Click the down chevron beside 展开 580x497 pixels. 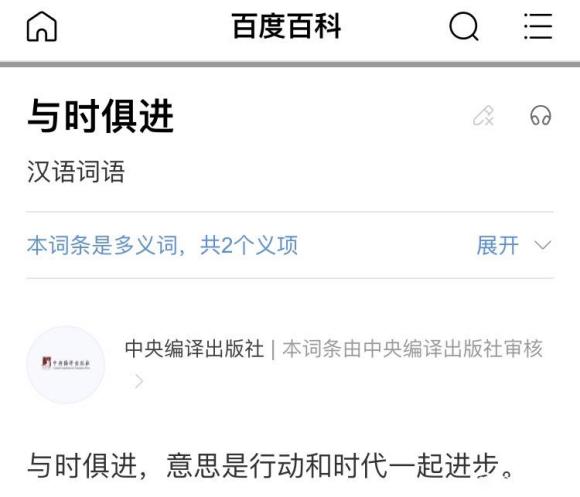click(543, 245)
